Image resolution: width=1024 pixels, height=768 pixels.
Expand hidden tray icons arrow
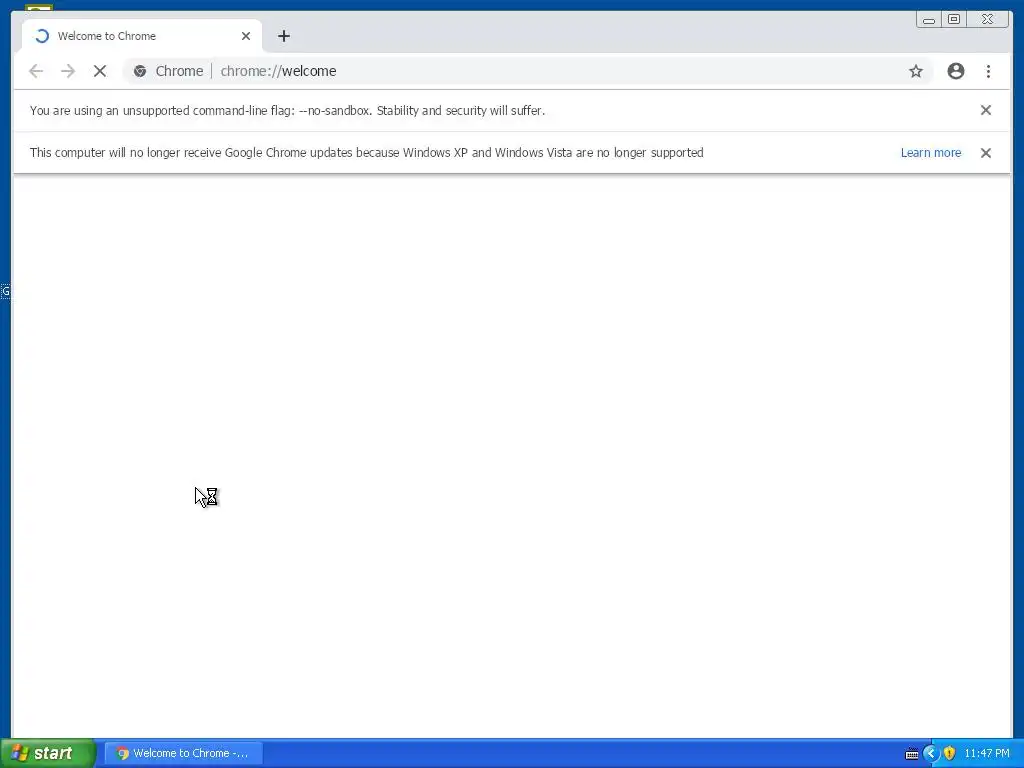[x=931, y=753]
